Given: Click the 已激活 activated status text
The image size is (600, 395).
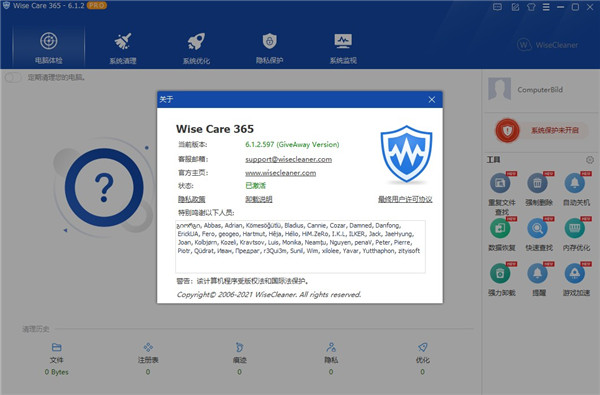Looking at the screenshot, I should pyautogui.click(x=255, y=186).
